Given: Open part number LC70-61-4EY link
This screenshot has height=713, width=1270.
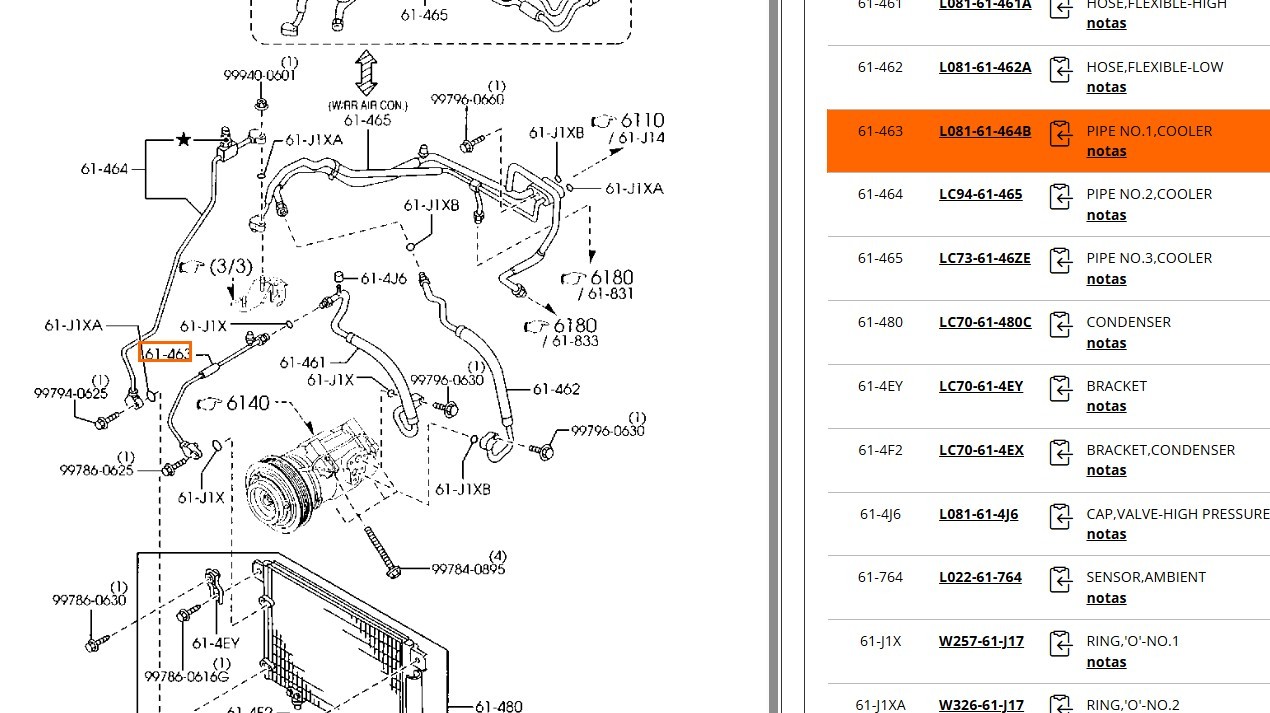Looking at the screenshot, I should click(981, 386).
